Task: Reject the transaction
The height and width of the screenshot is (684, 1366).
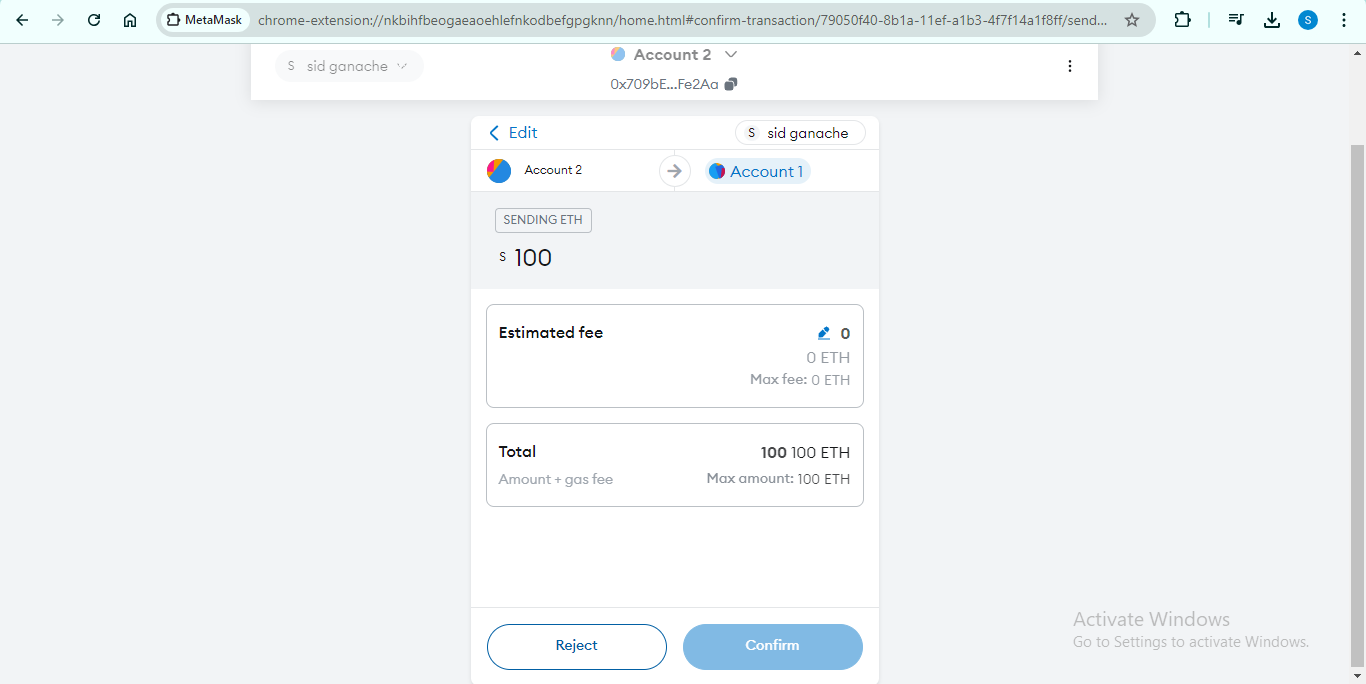Action: 576,646
